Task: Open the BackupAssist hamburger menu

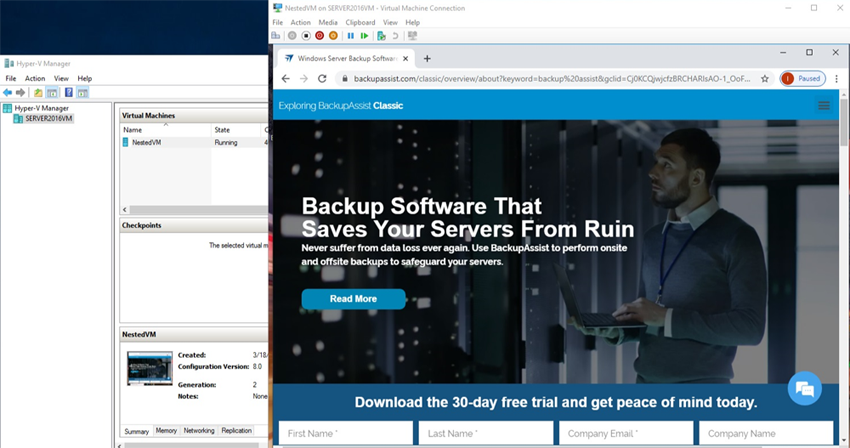Action: pos(824,106)
